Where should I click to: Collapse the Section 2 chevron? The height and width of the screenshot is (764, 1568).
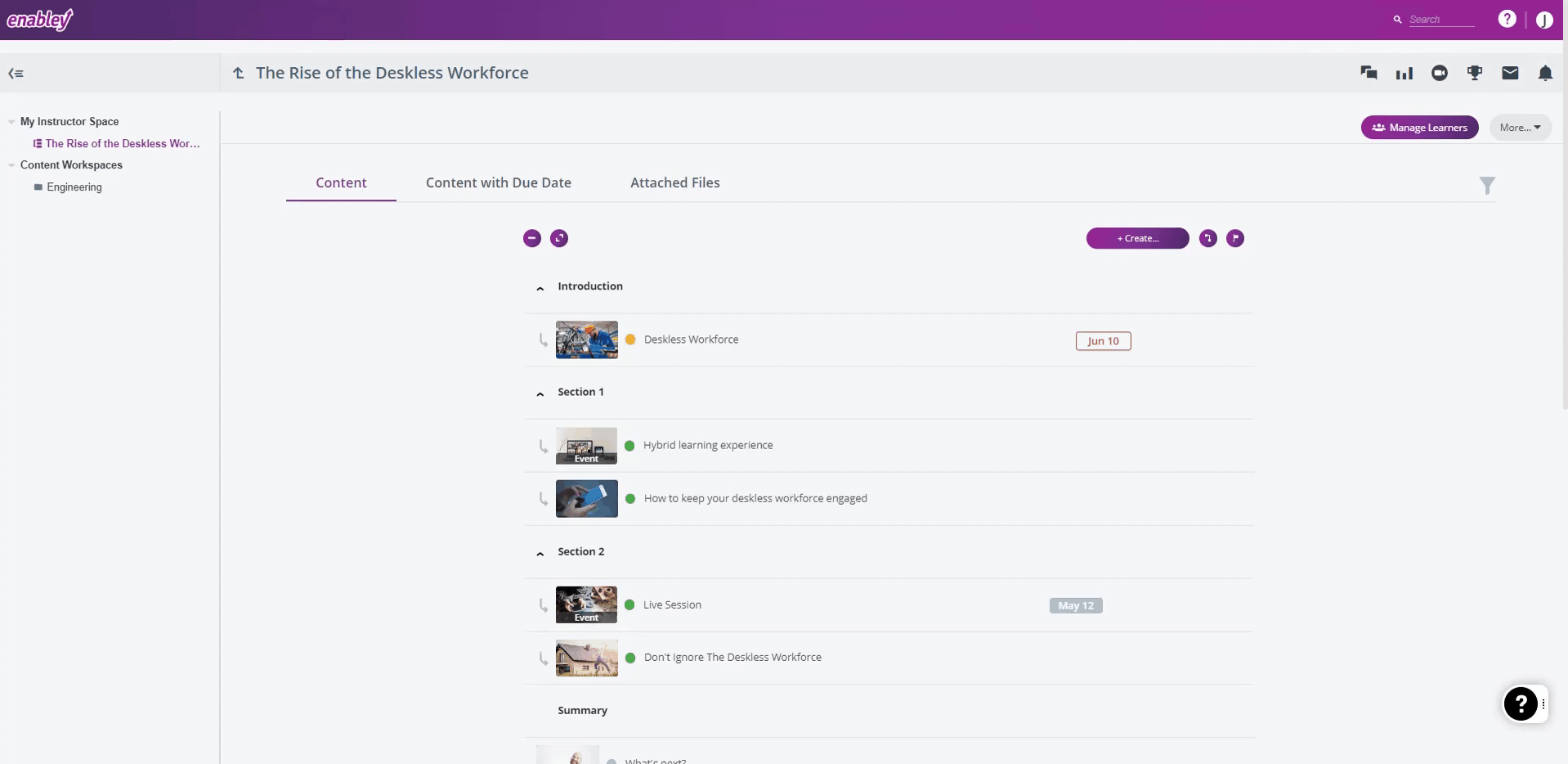tap(540, 554)
